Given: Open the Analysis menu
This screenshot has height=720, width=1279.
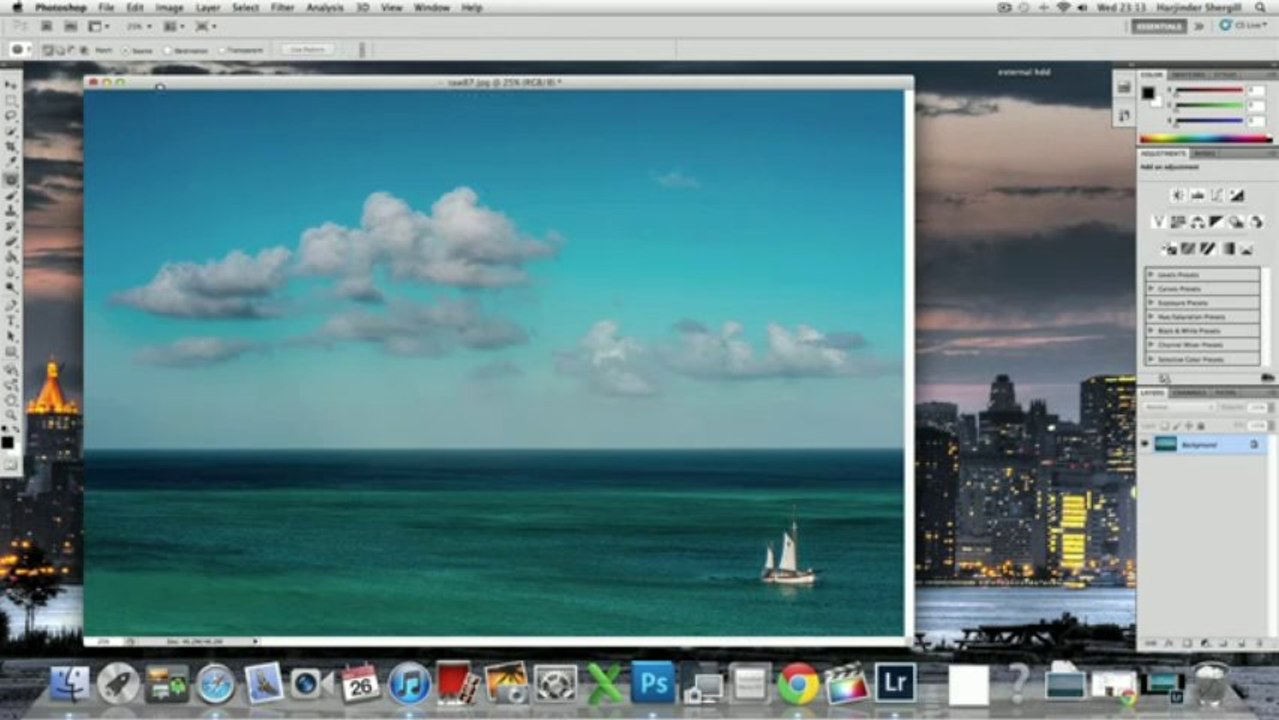Looking at the screenshot, I should point(324,7).
